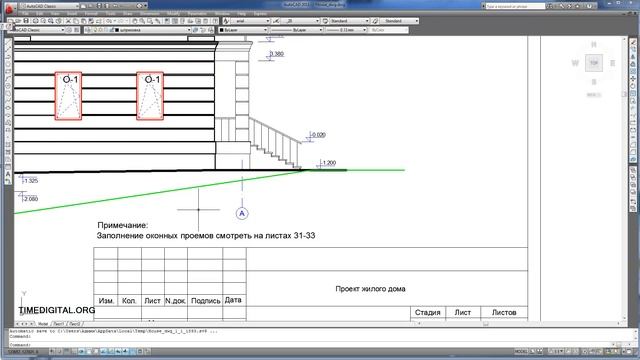Viewport: 640px width, 360px height.
Task: Select the Multiline Text A tool
Action: 8,174
